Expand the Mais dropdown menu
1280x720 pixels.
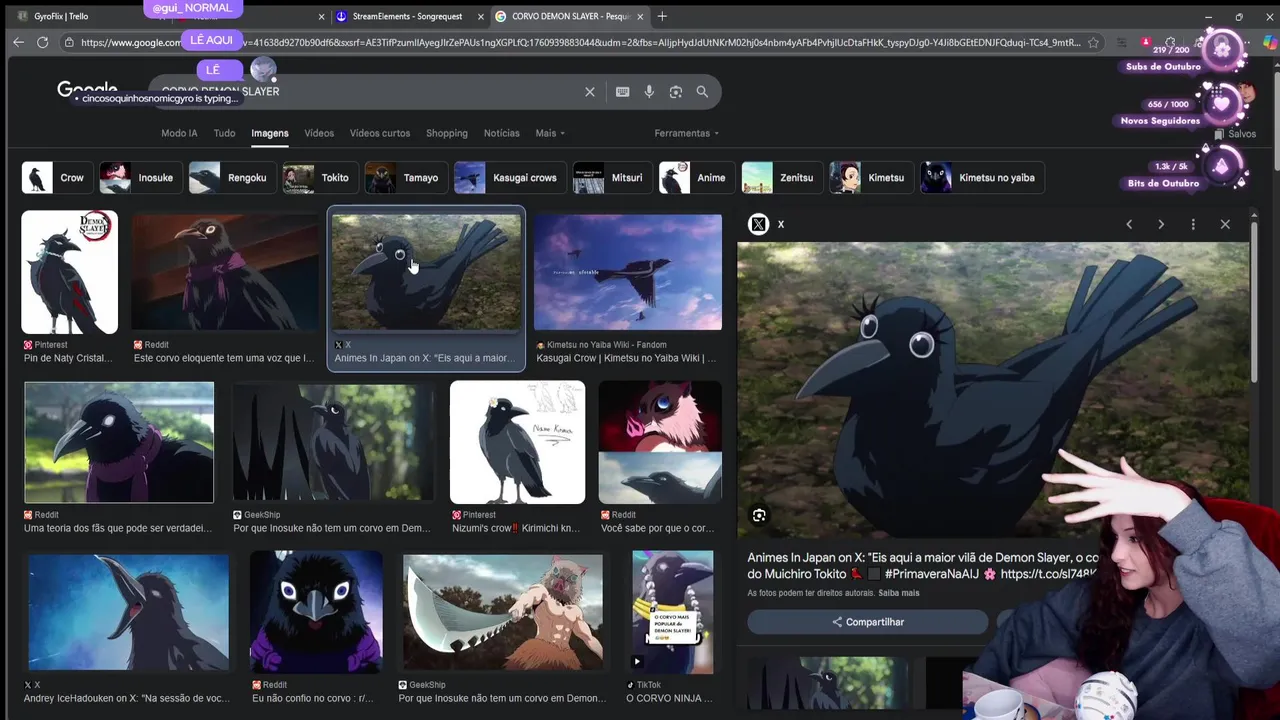(550, 133)
